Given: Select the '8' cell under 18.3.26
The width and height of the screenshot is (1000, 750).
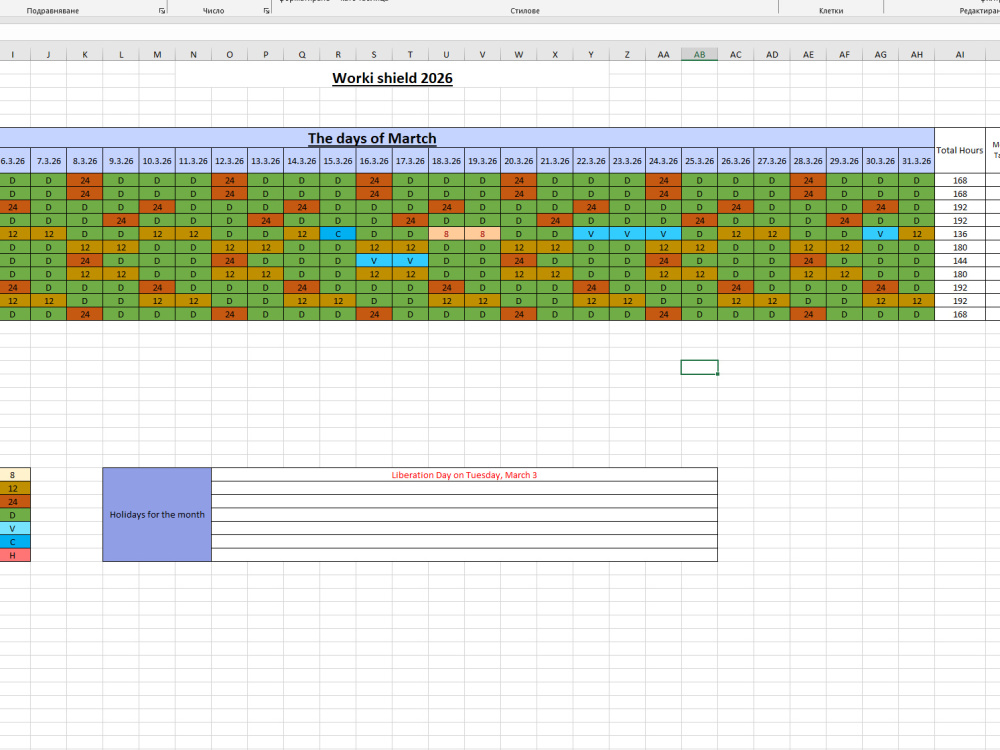Looking at the screenshot, I should [x=446, y=234].
